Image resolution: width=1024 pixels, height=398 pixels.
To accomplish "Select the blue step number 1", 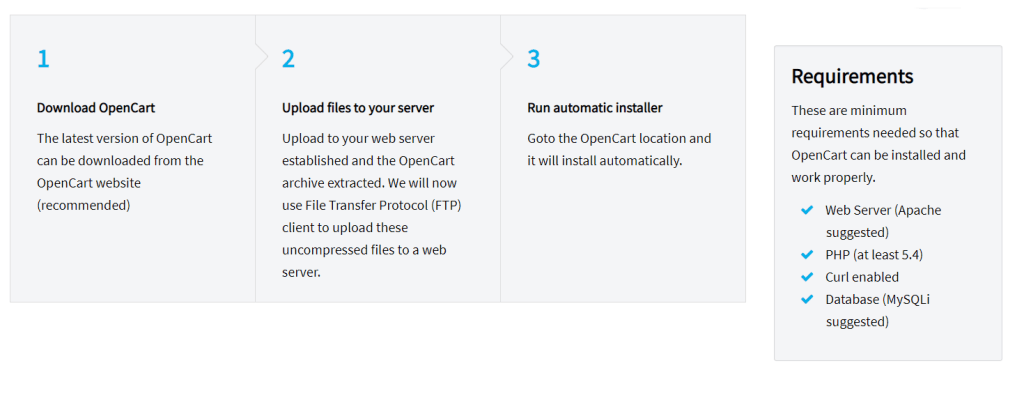I will tap(43, 59).
